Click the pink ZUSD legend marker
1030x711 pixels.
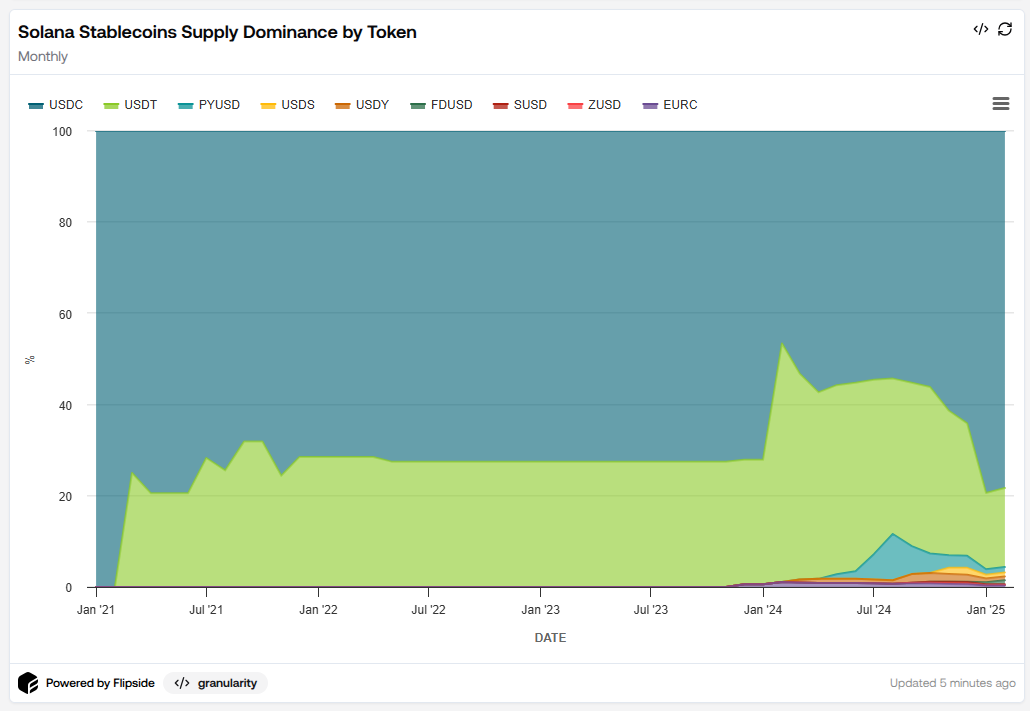coord(573,104)
